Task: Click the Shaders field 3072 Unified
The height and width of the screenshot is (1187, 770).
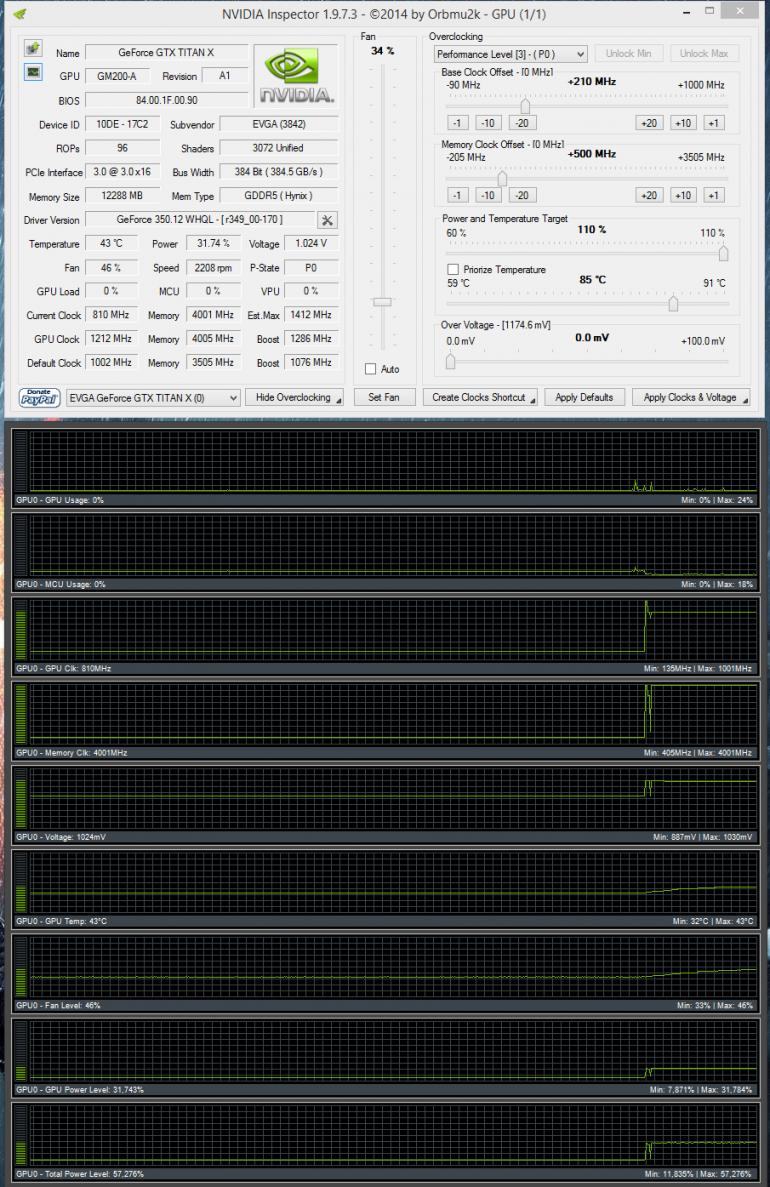Action: [279, 148]
